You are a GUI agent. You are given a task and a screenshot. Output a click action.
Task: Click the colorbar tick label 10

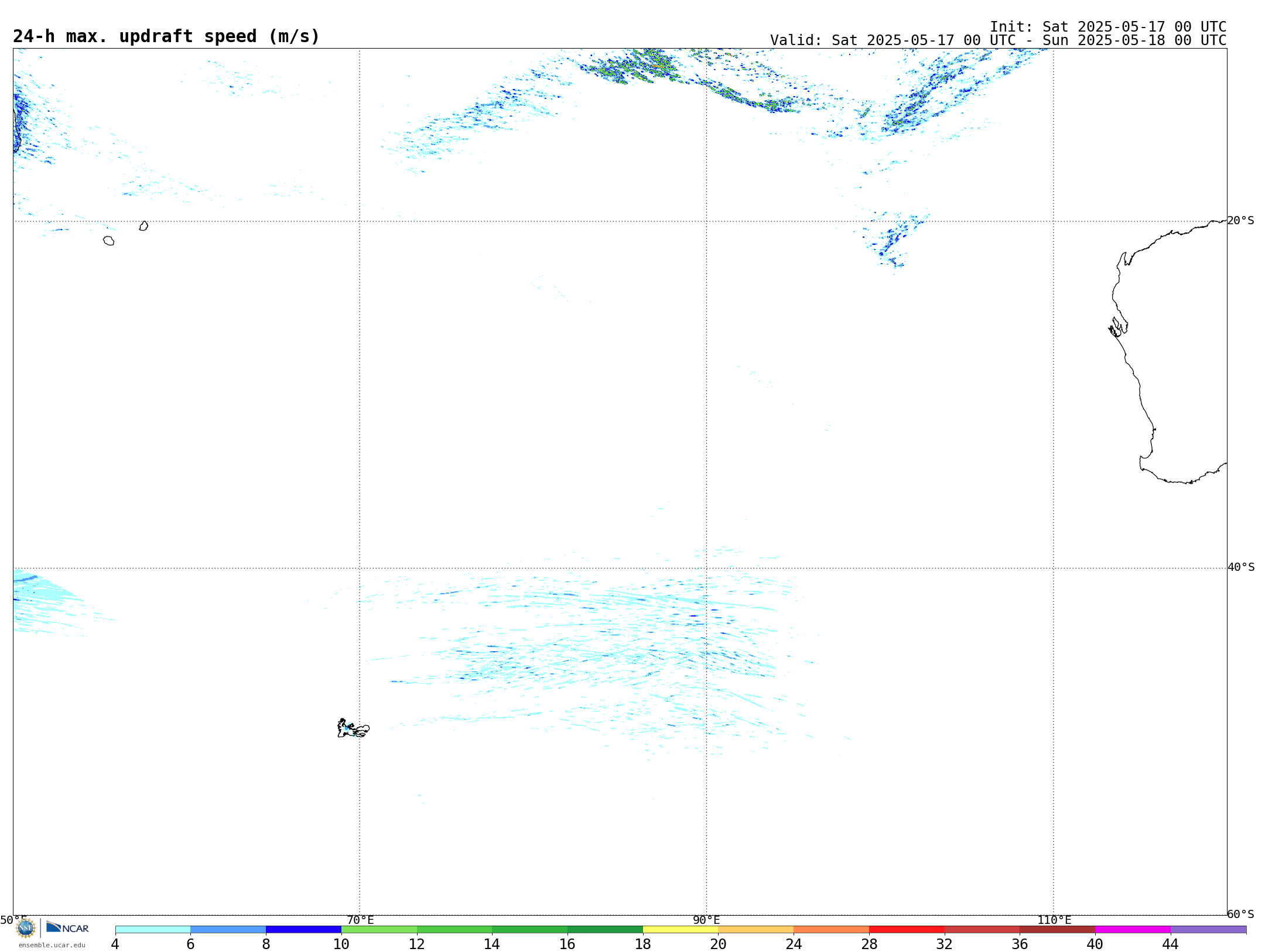point(341,944)
